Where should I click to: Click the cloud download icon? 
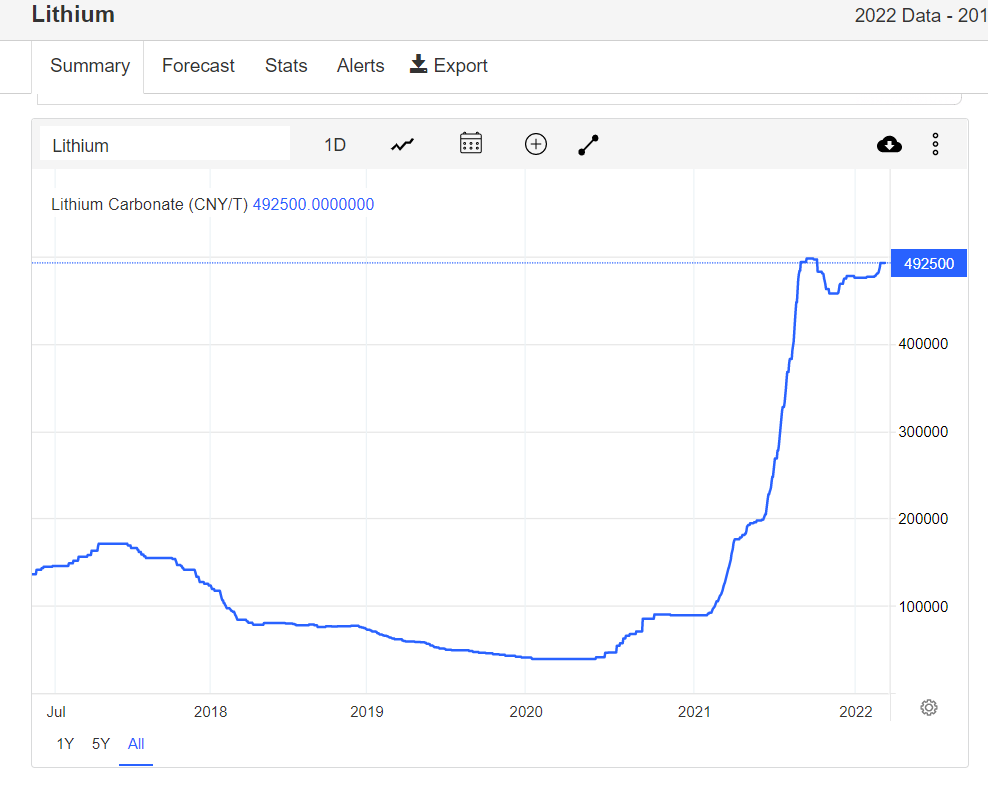coord(889,144)
